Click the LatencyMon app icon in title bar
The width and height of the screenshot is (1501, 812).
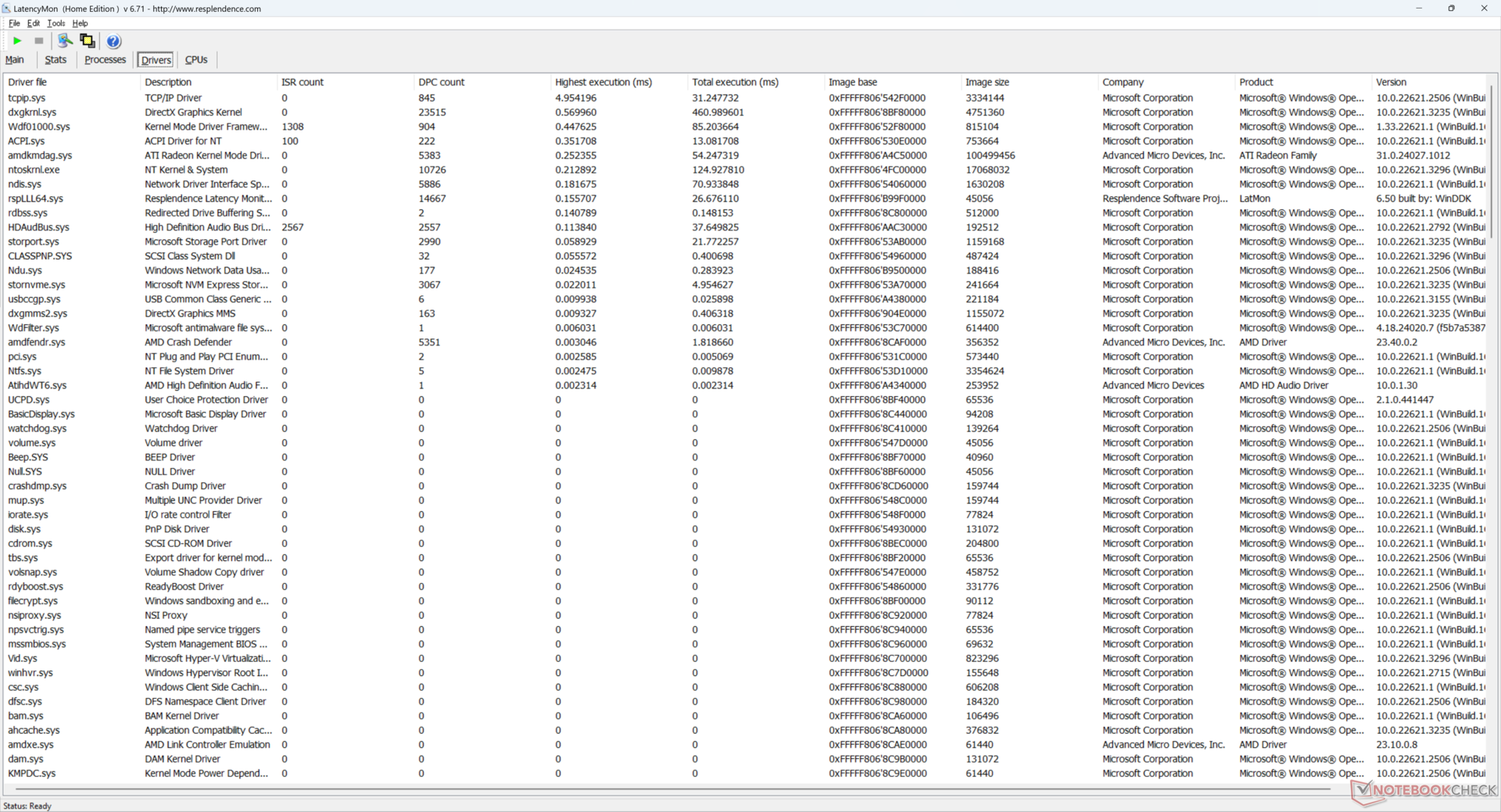[x=6, y=9]
